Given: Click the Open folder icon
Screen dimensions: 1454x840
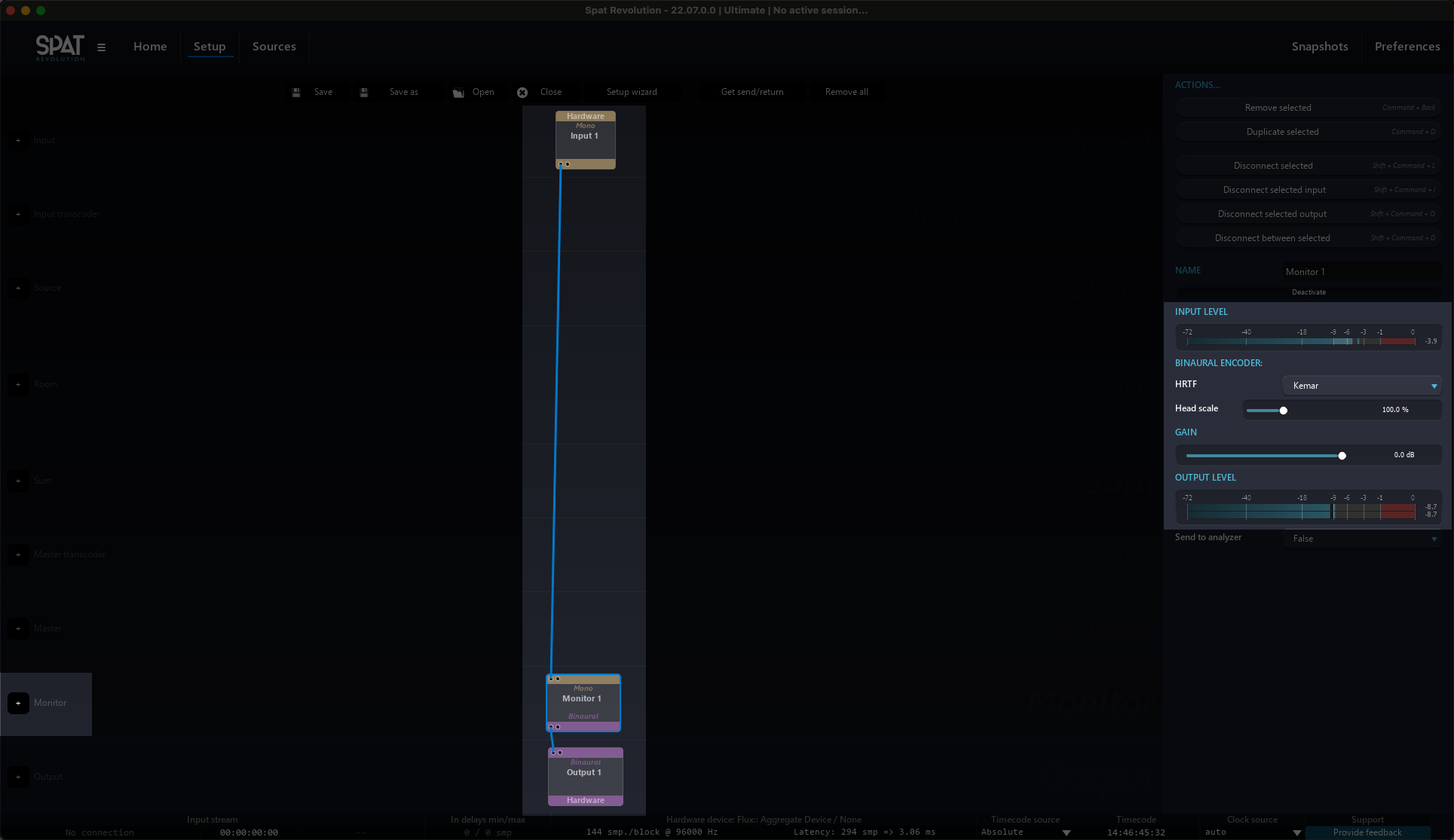Looking at the screenshot, I should (x=458, y=92).
